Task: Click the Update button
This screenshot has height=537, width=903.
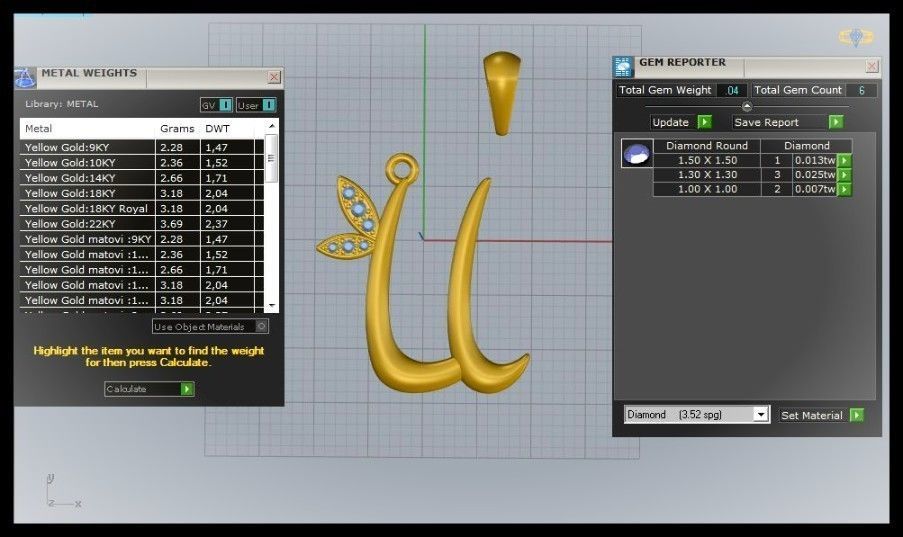Action: 681,122
